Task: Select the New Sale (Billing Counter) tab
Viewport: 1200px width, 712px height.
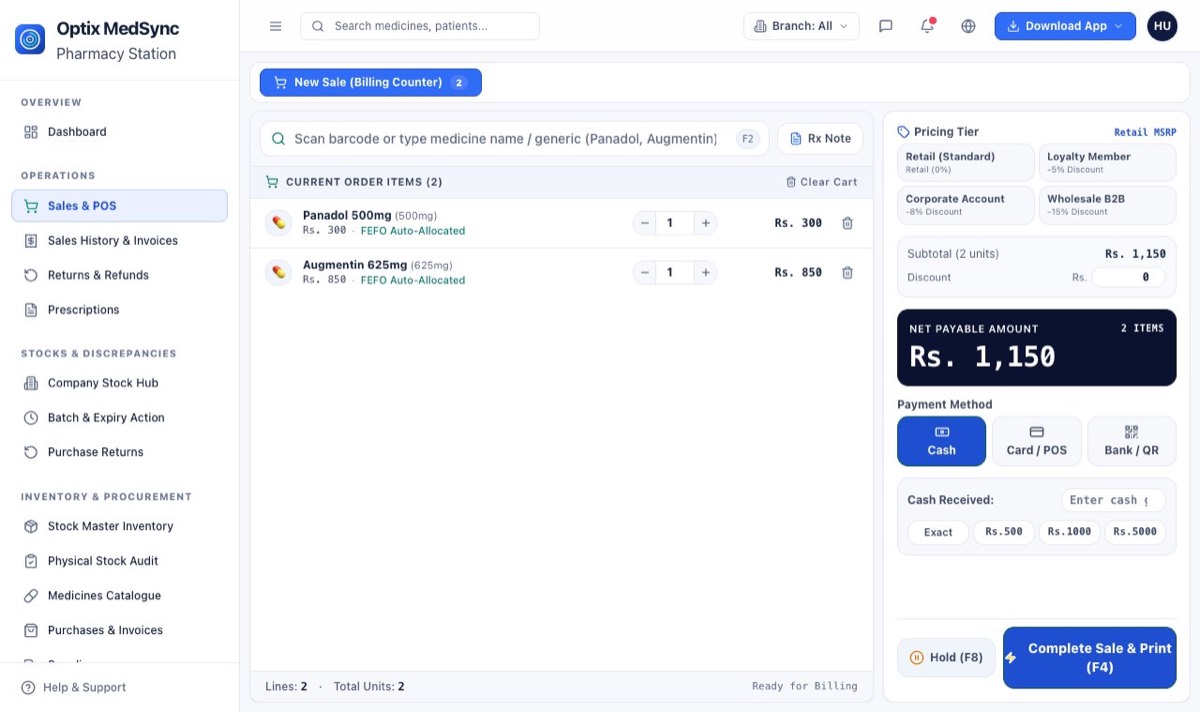Action: (370, 82)
